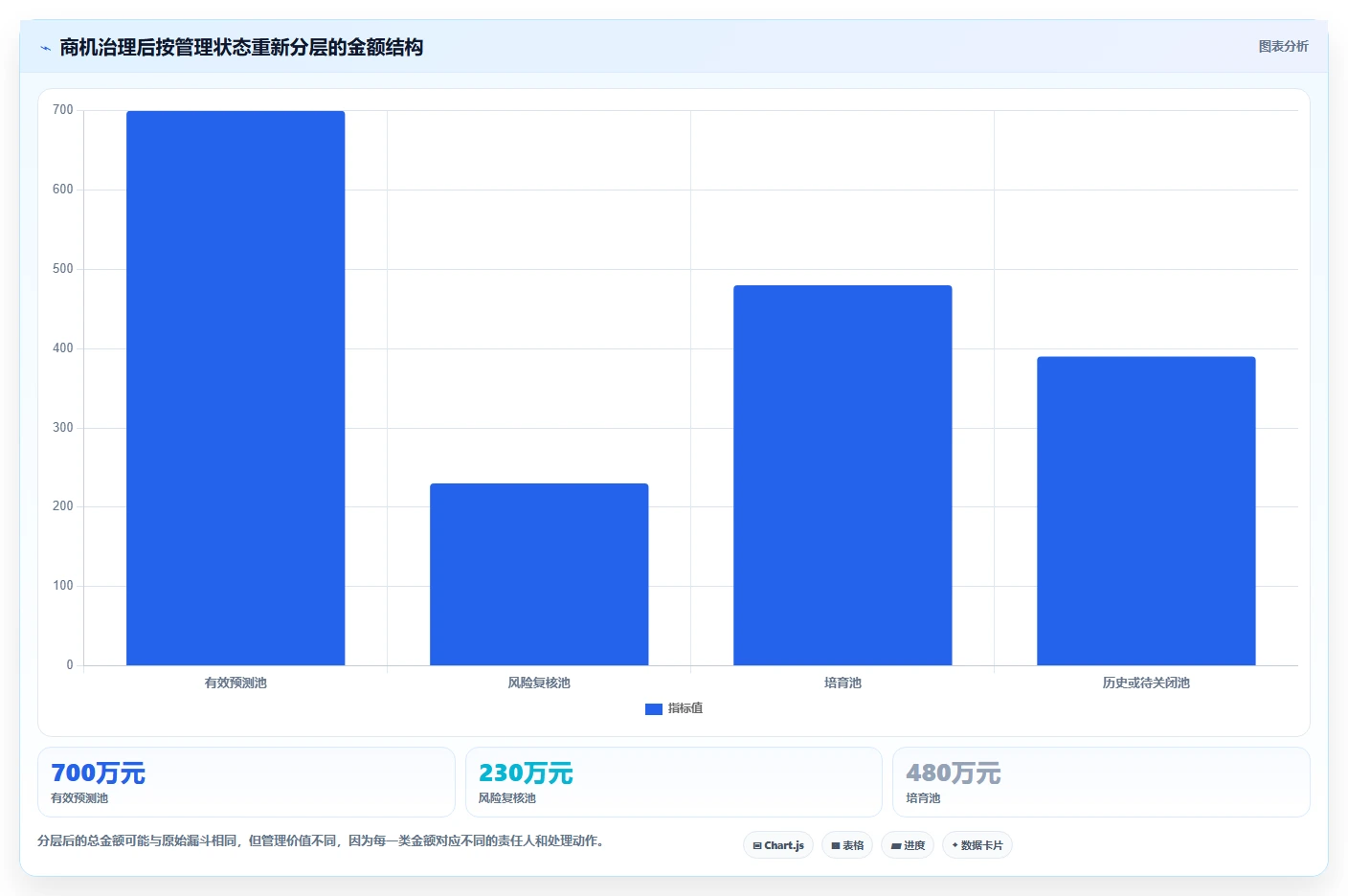This screenshot has width=1348, height=896.
Task: Click the 有效预测池 caption under 700万元
Action: (79, 798)
